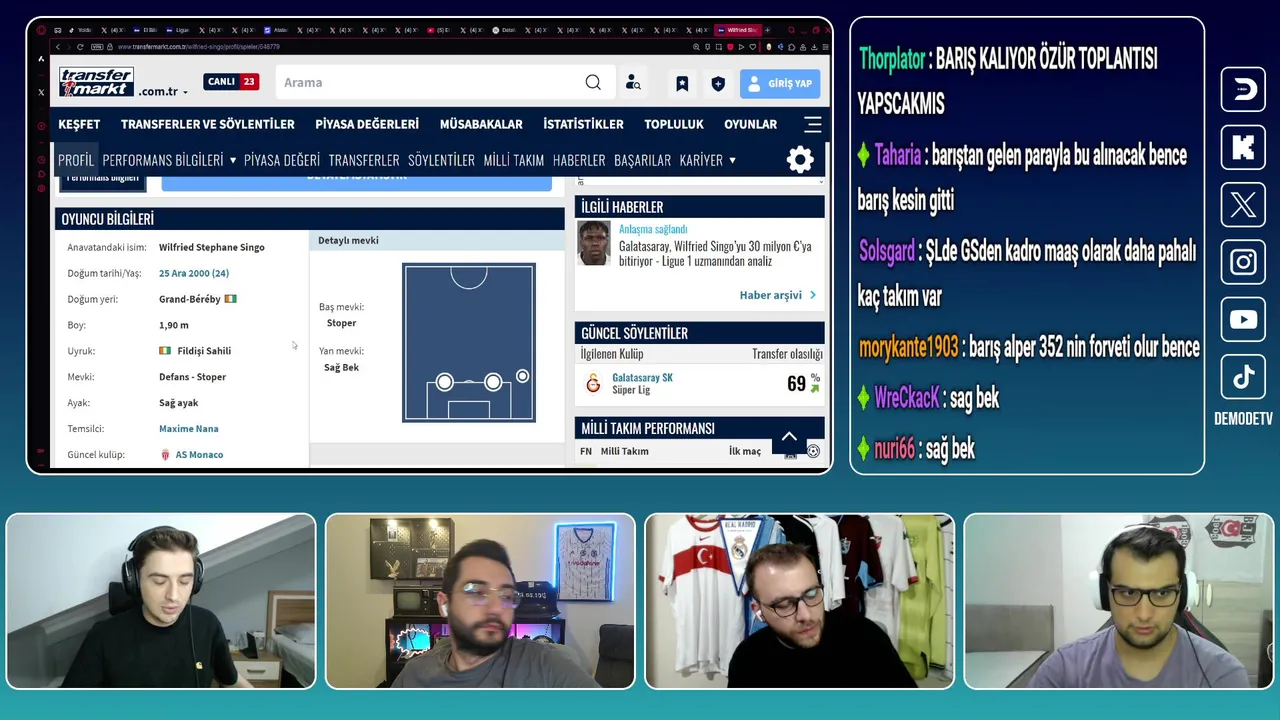Click the Transfermarkt logo
Viewport: 1280px width, 720px height.
(x=96, y=82)
